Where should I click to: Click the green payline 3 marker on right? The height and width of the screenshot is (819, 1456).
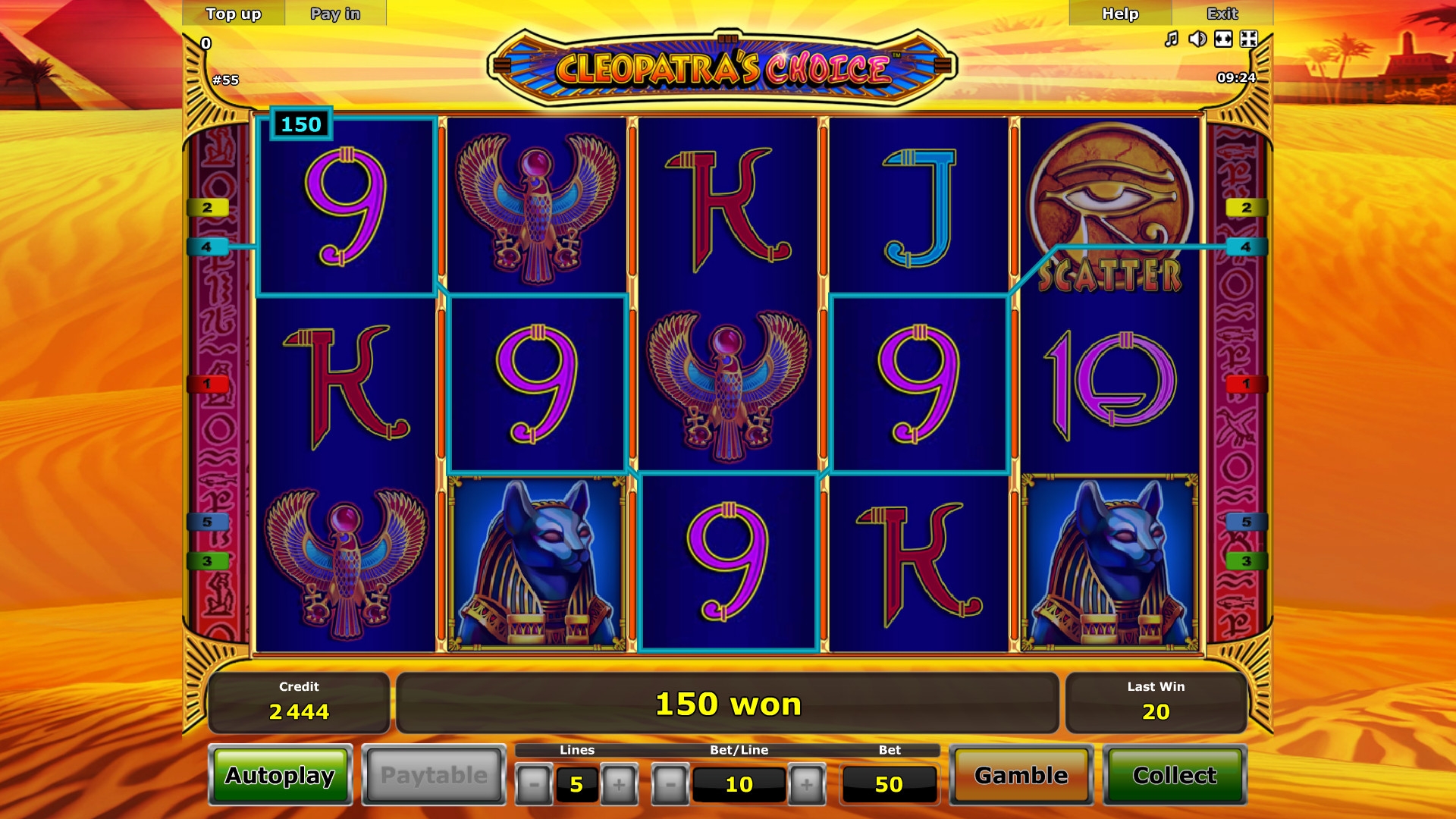click(x=1246, y=561)
